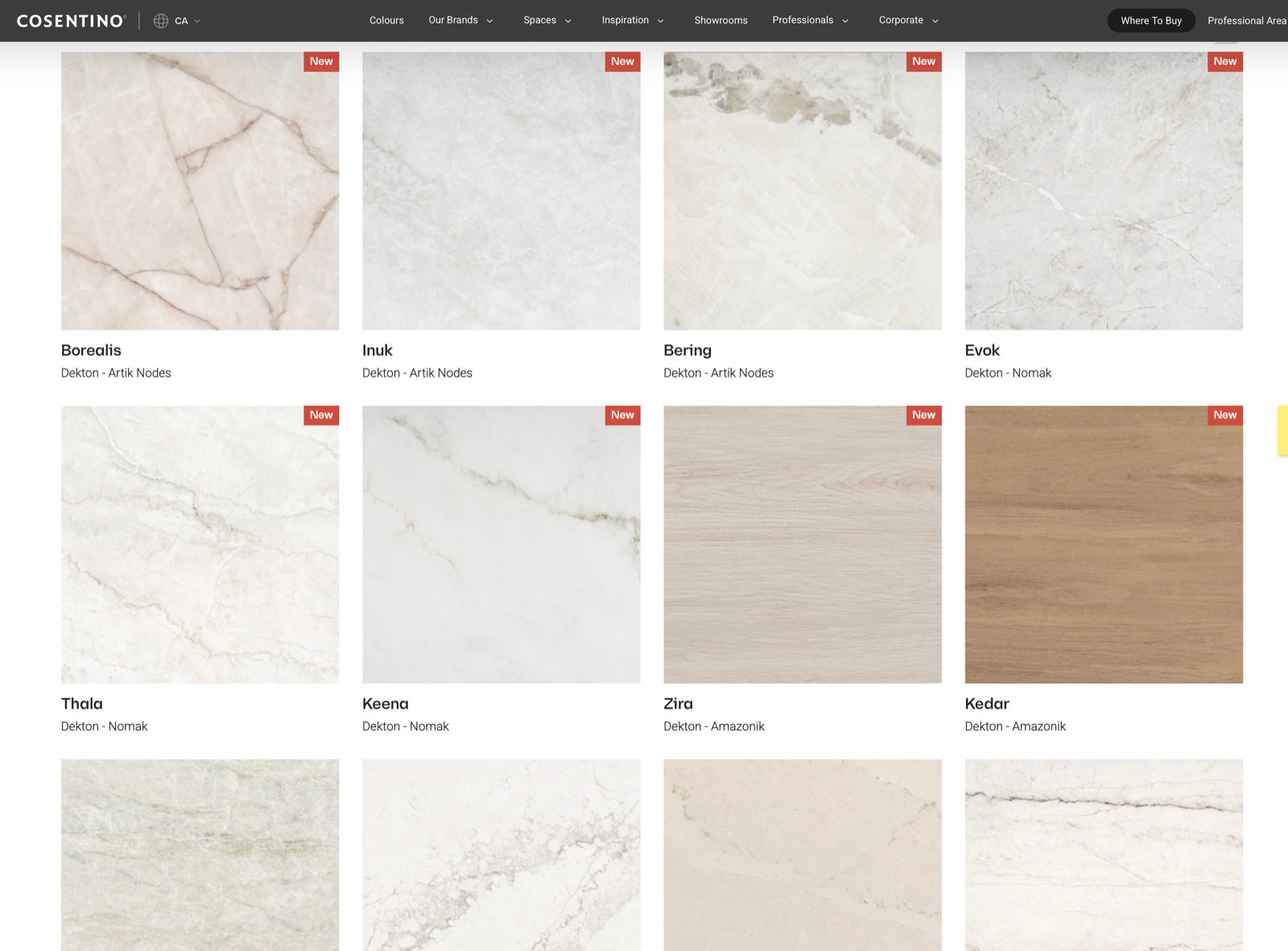Screen dimensions: 1288x951
Task: Open the Thala product title link
Action: 82,704
